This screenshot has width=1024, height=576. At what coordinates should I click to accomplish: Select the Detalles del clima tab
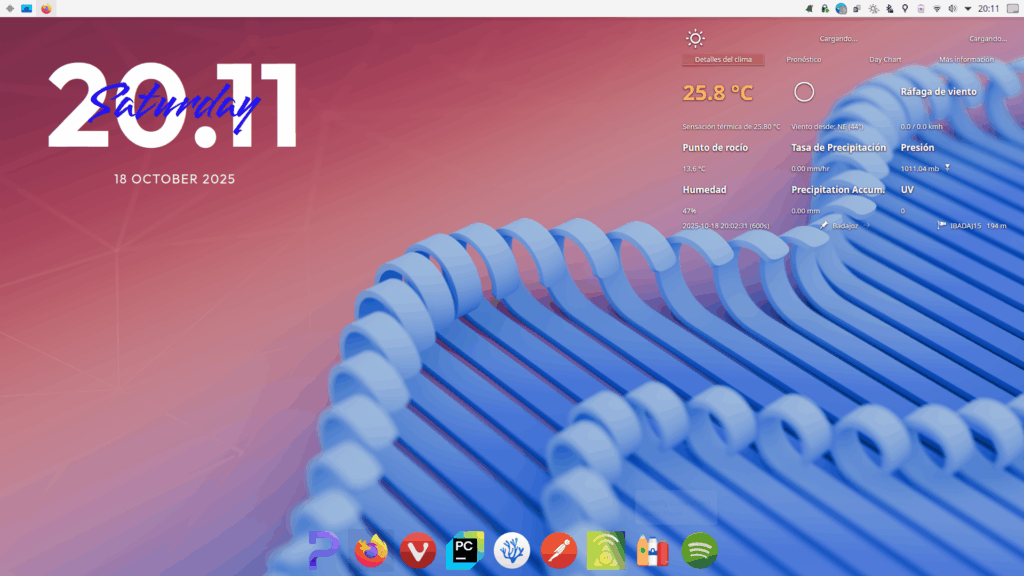[723, 60]
